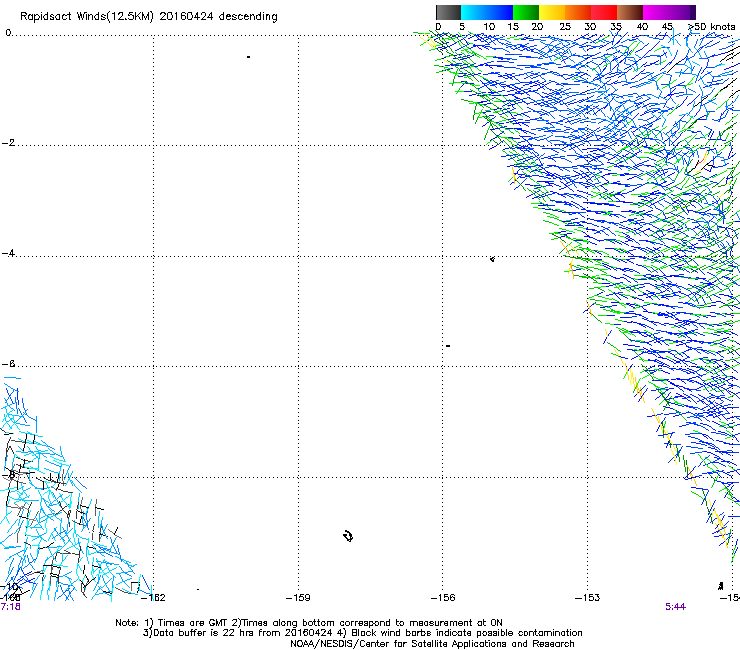Click the red 30-35 knots color swatch

pos(604,12)
